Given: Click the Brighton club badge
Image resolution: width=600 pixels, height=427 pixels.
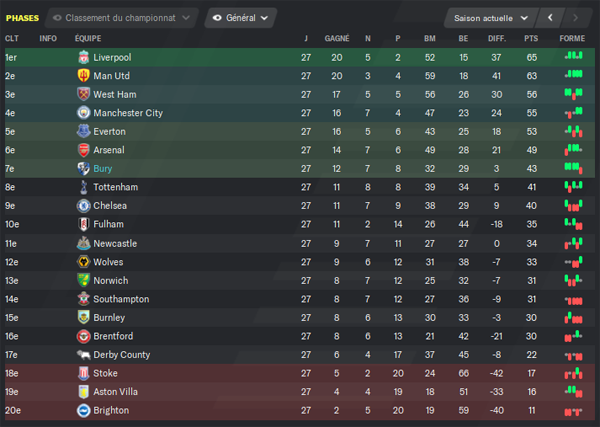Looking at the screenshot, I should pyautogui.click(x=83, y=411).
